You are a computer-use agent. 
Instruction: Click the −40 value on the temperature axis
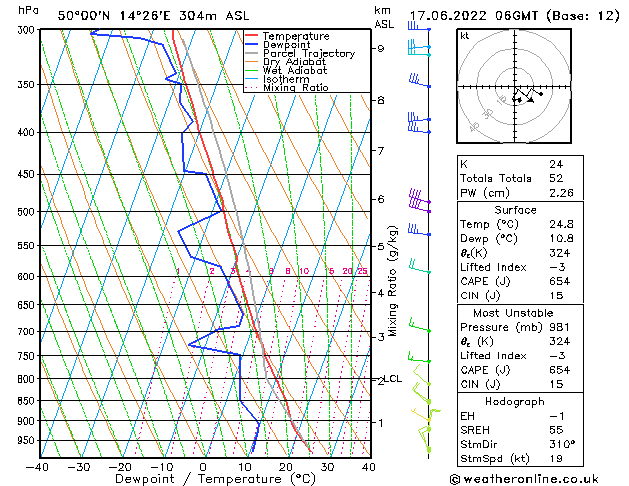pos(37,467)
